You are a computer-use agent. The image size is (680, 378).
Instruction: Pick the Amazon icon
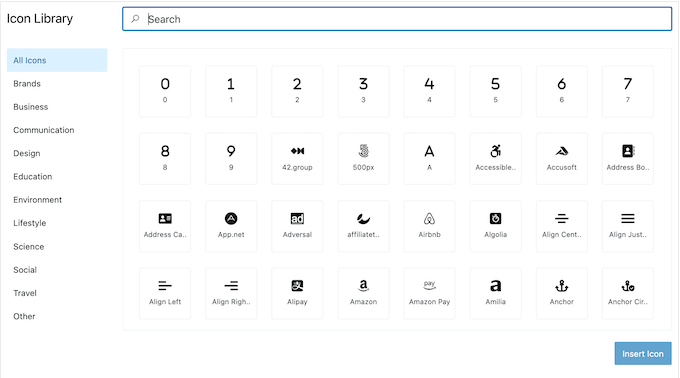click(363, 293)
